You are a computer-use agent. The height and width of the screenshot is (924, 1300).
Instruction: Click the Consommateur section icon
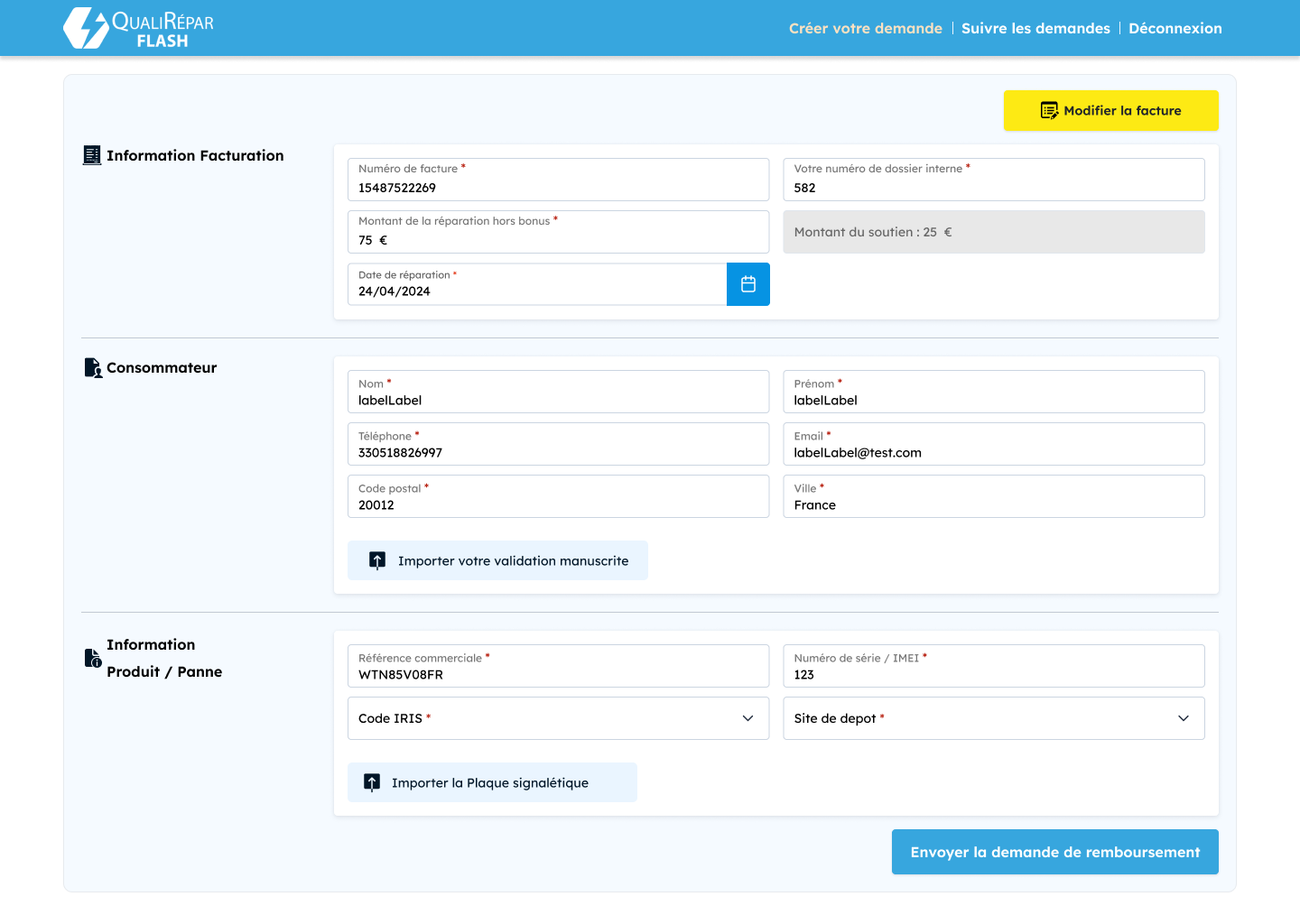[93, 368]
